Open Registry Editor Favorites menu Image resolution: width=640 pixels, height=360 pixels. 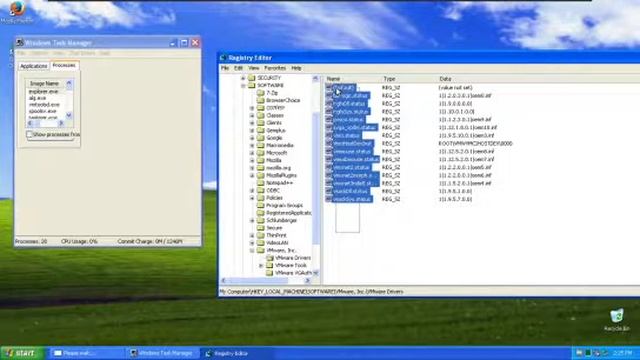(275, 68)
